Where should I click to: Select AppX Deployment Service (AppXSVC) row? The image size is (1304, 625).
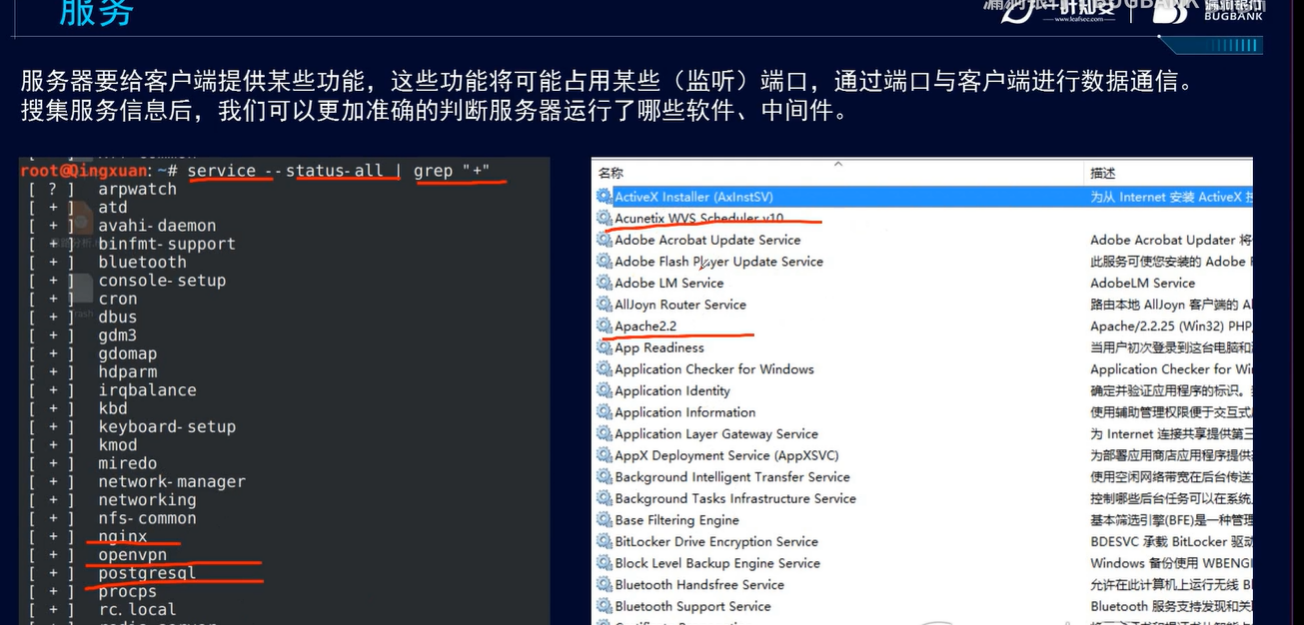click(922, 455)
